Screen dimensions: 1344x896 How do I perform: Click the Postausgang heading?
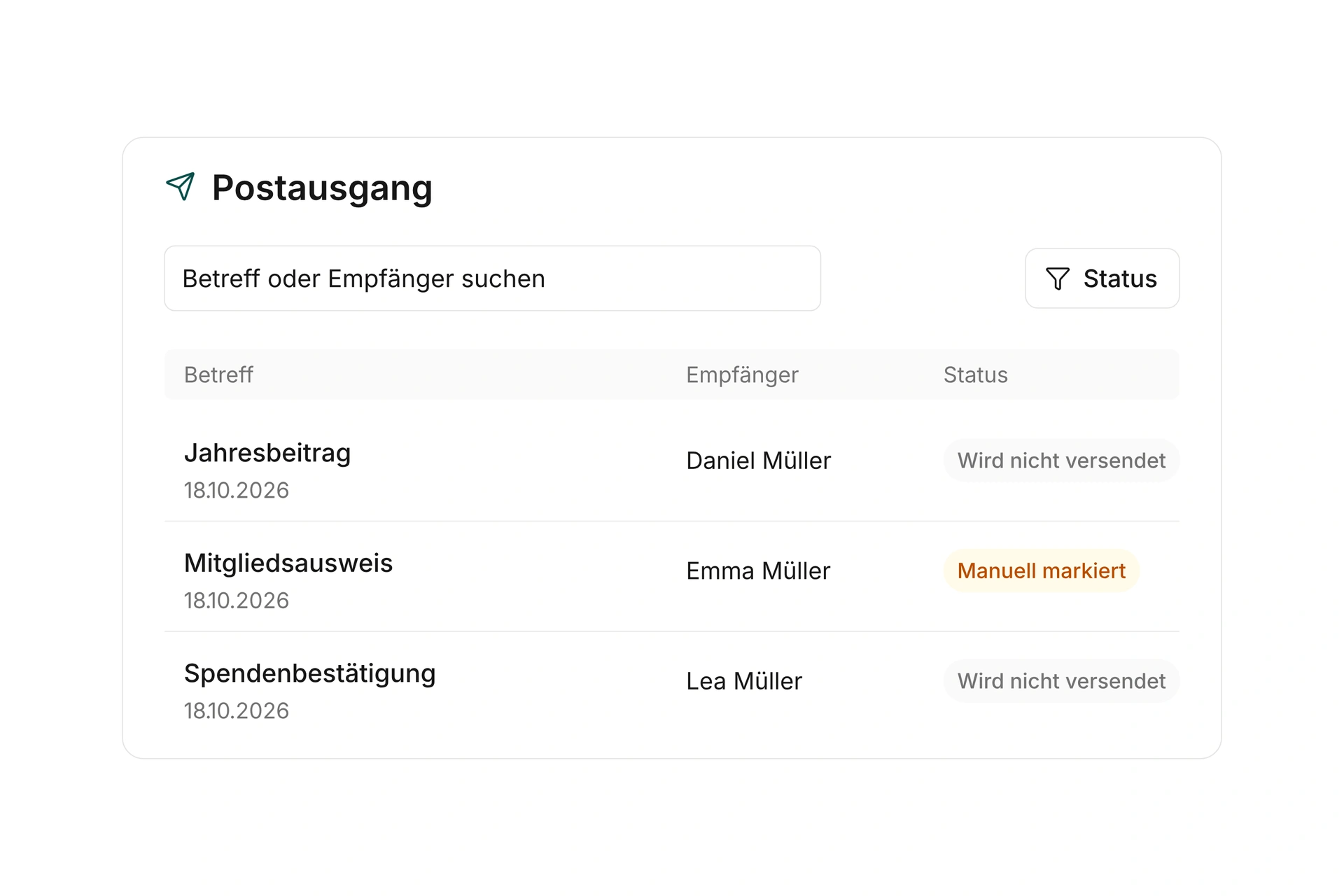(x=322, y=188)
